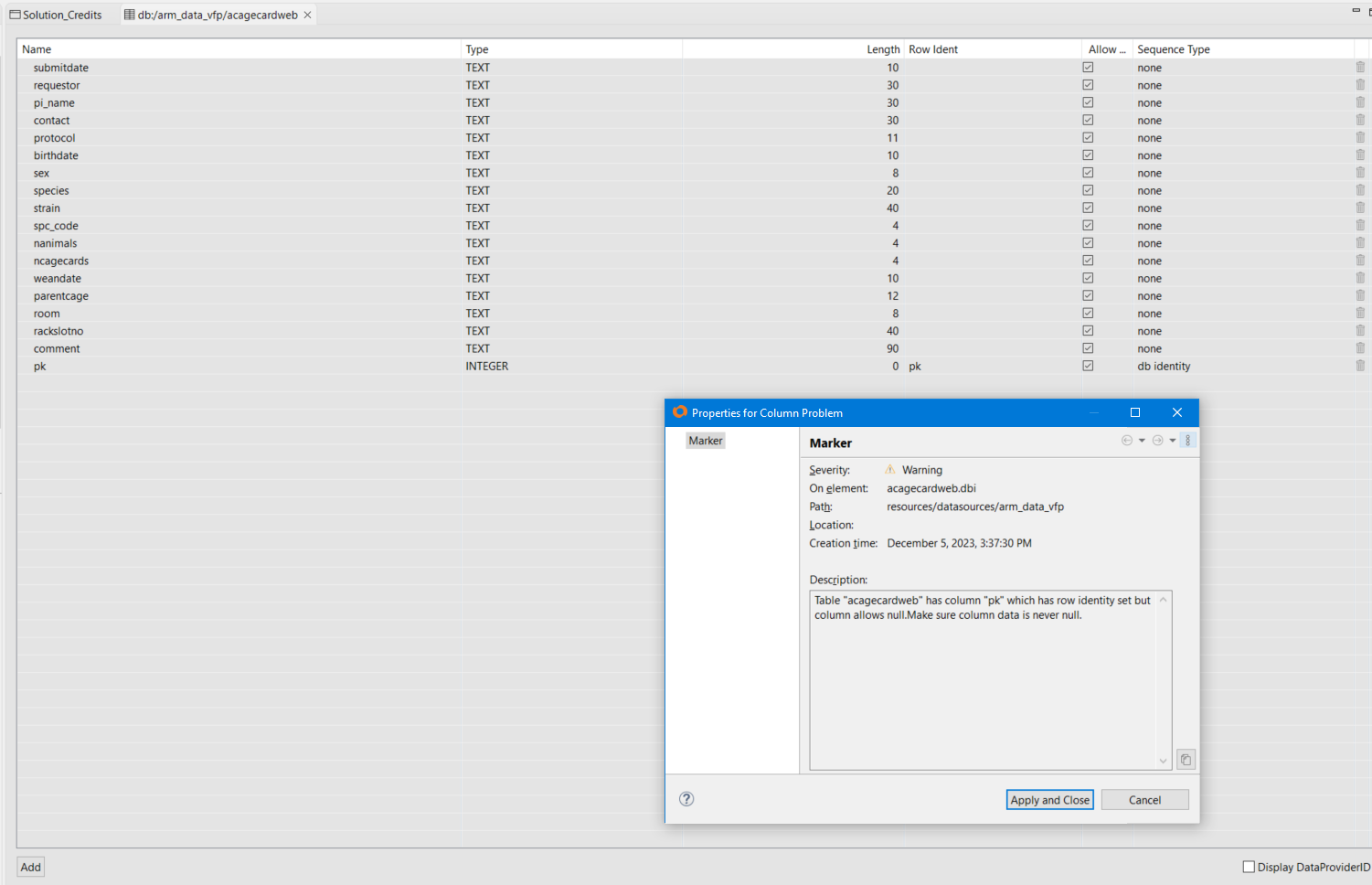The width and height of the screenshot is (1372, 885).
Task: Delete comment column via trash icon
Action: pos(1360,348)
